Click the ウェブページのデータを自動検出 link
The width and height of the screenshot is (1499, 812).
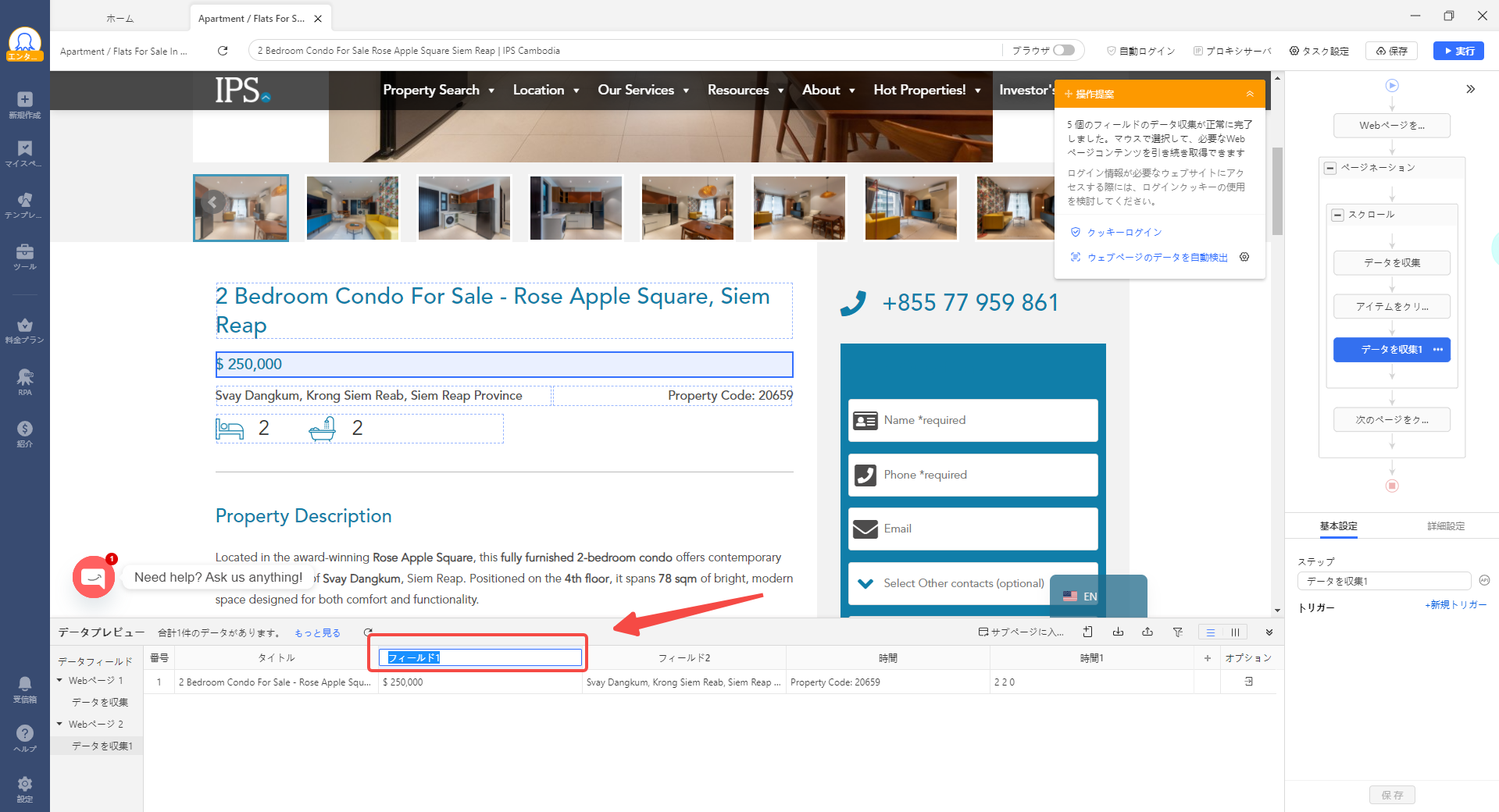pos(1157,258)
